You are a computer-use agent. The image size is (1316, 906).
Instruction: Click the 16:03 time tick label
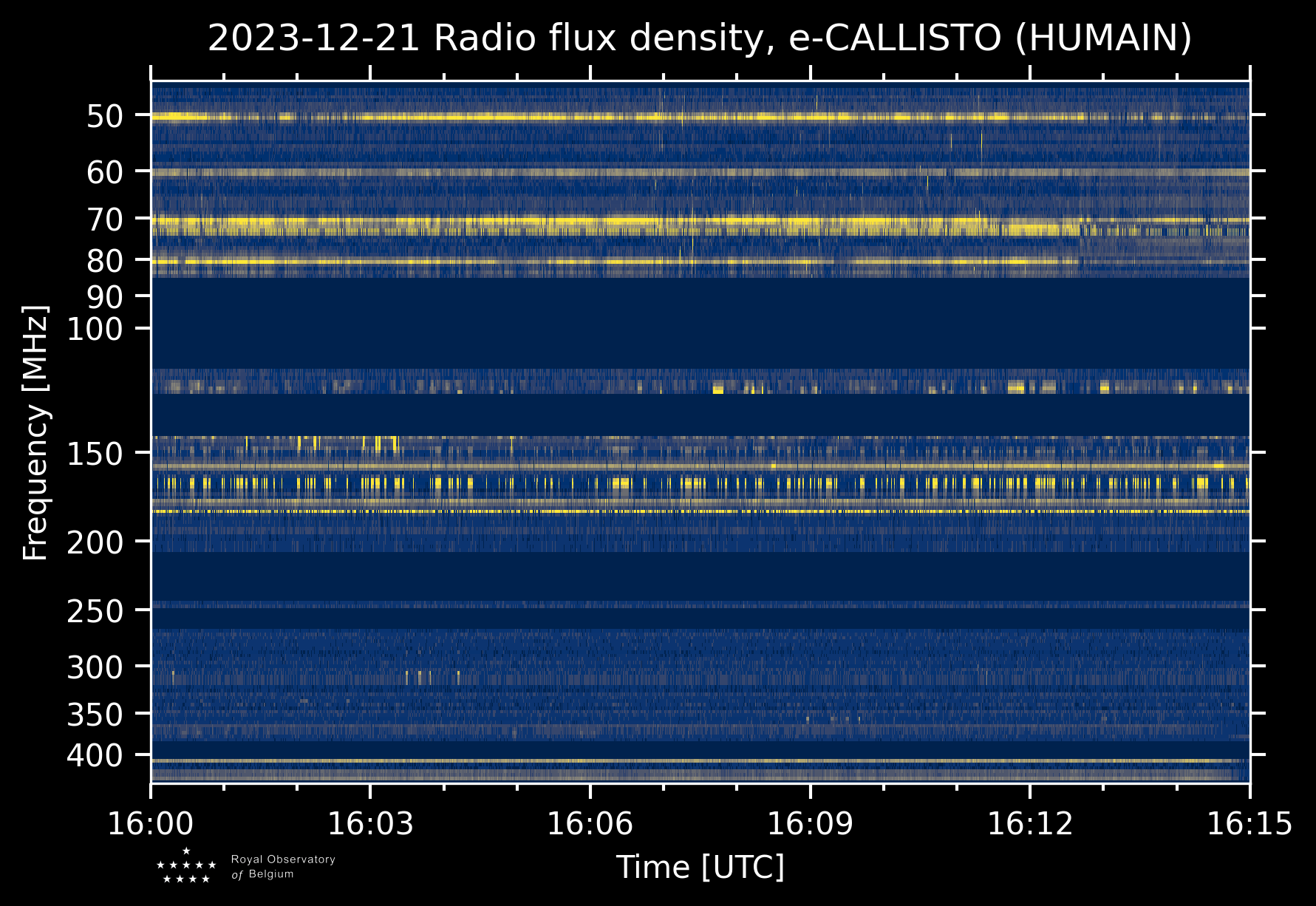(370, 823)
